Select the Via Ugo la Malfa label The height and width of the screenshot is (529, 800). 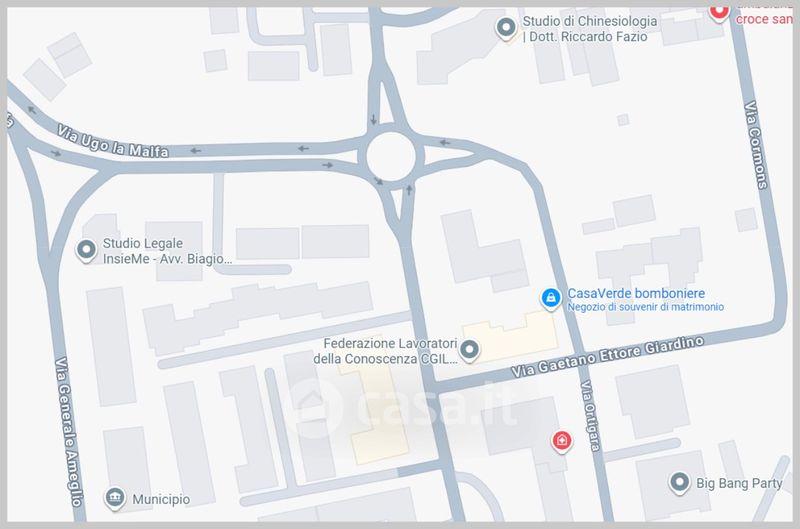coord(113,142)
